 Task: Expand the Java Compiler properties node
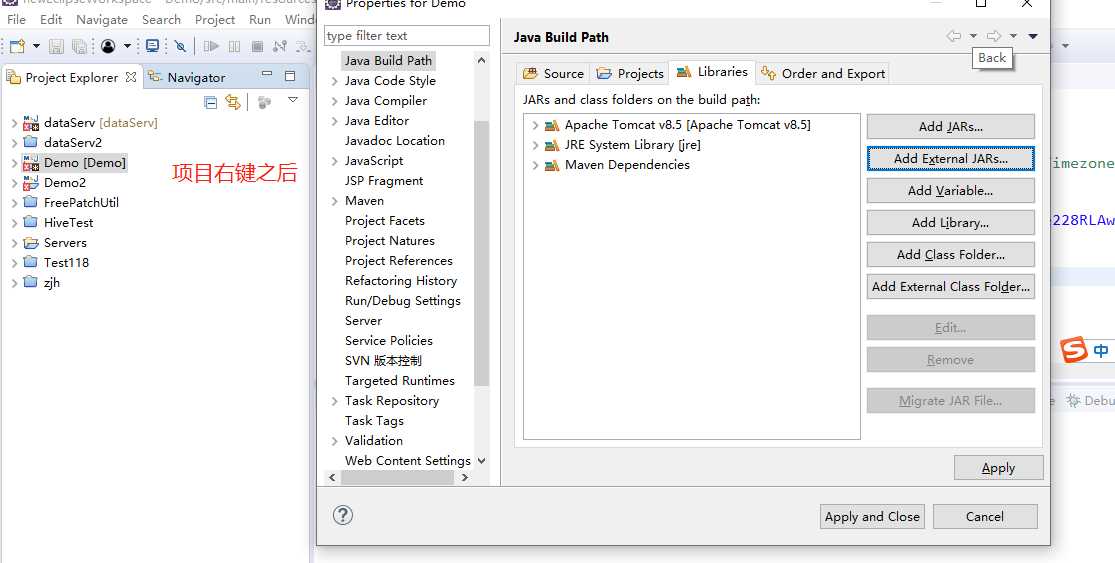pyautogui.click(x=334, y=101)
